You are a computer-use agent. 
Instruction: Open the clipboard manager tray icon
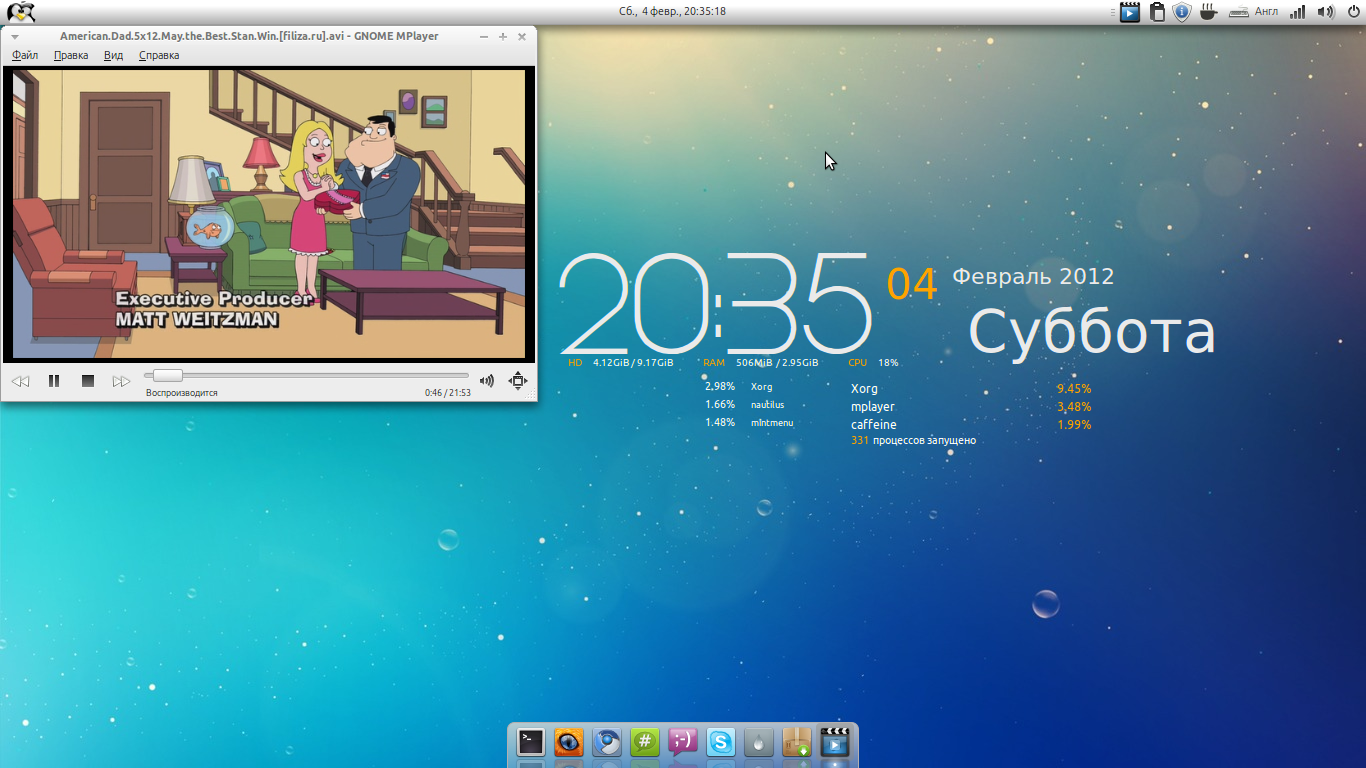[1157, 12]
